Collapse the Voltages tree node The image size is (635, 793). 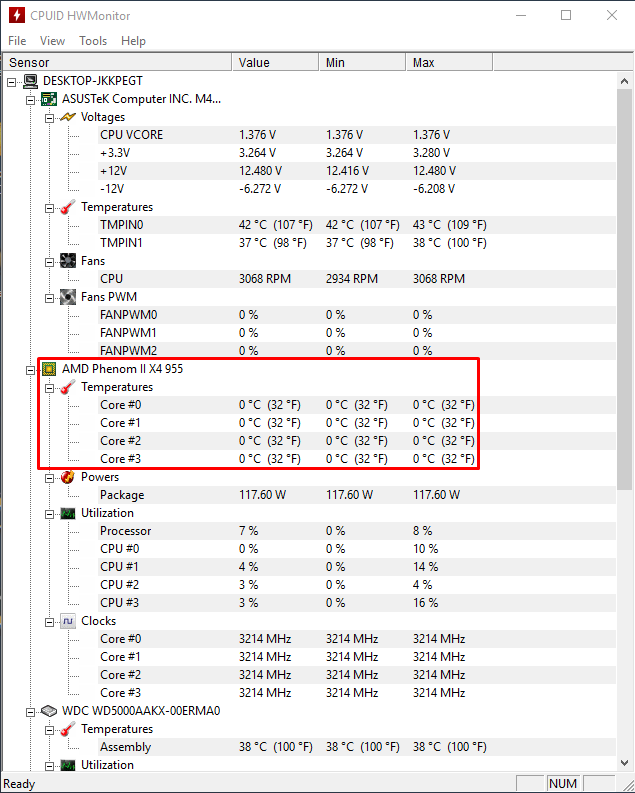(x=49, y=117)
